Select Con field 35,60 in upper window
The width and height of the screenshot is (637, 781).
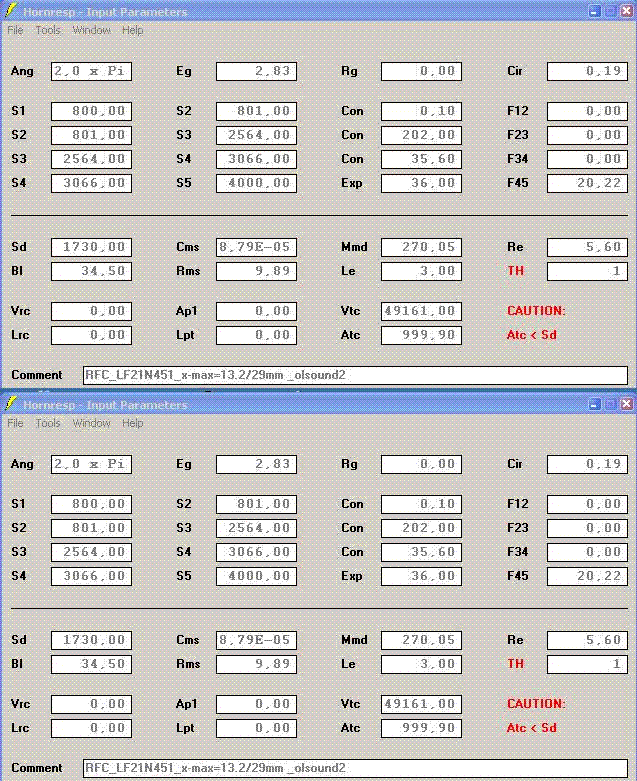coord(421,159)
